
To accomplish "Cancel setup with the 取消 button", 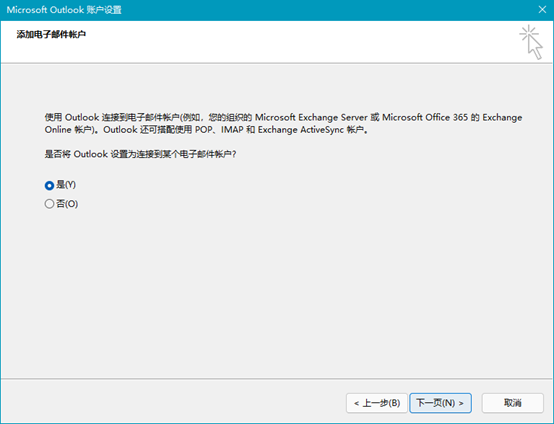I will pos(513,403).
